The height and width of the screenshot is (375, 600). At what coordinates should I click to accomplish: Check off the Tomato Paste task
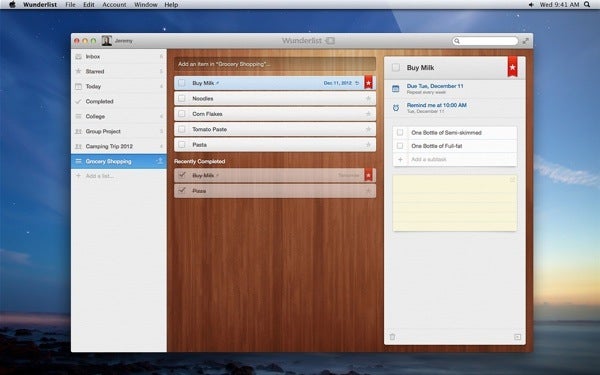click(x=182, y=129)
